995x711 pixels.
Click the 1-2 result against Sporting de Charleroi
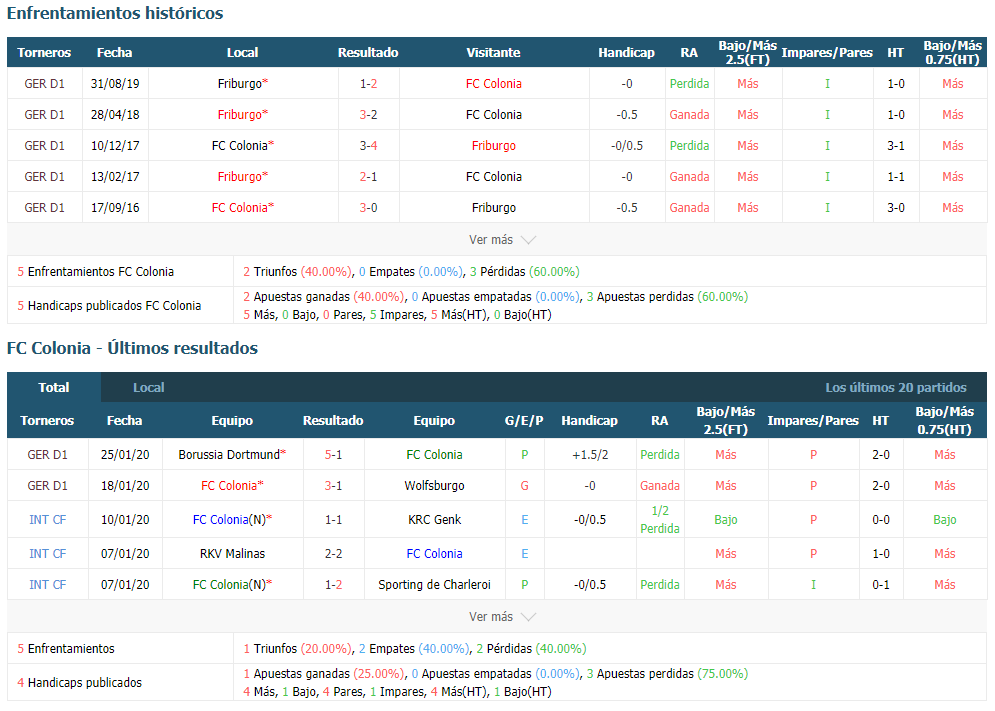334,585
